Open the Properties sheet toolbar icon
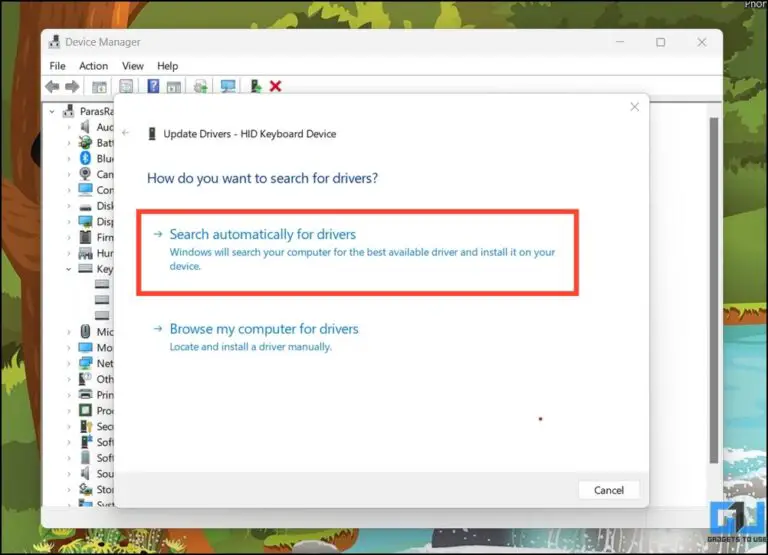This screenshot has width=768, height=555. (x=126, y=87)
